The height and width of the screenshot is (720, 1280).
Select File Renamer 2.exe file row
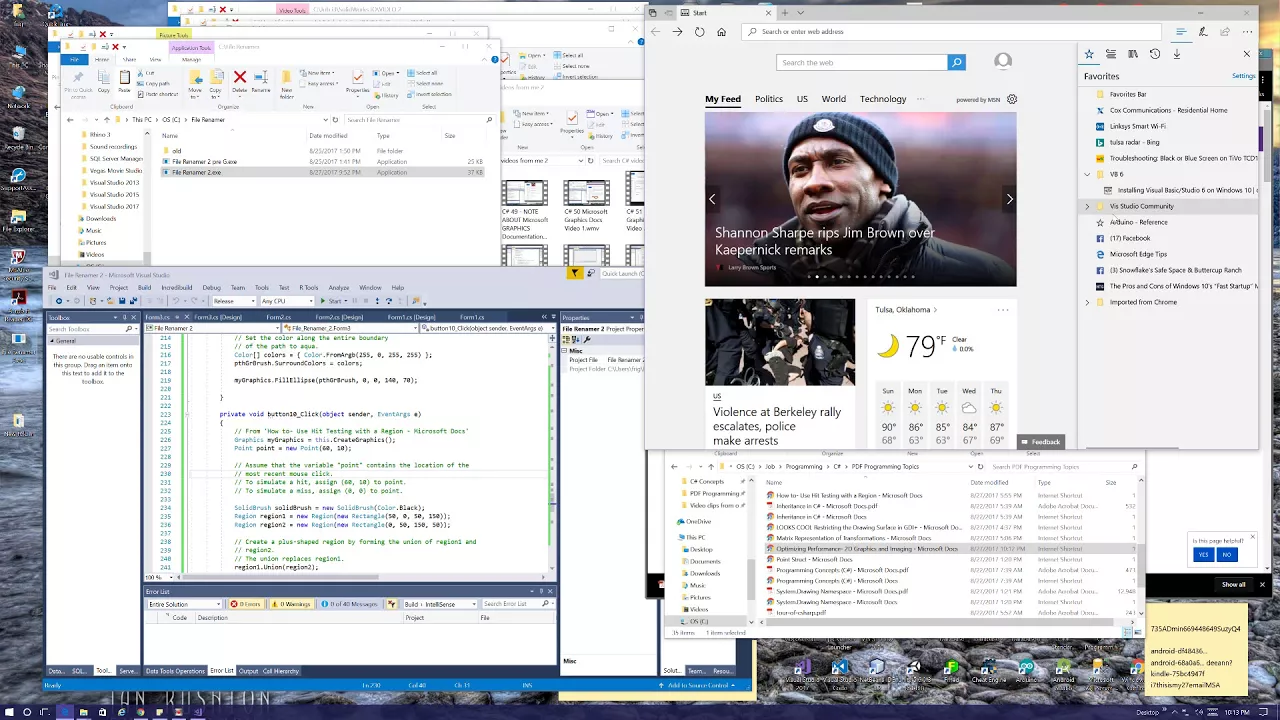(x=322, y=172)
